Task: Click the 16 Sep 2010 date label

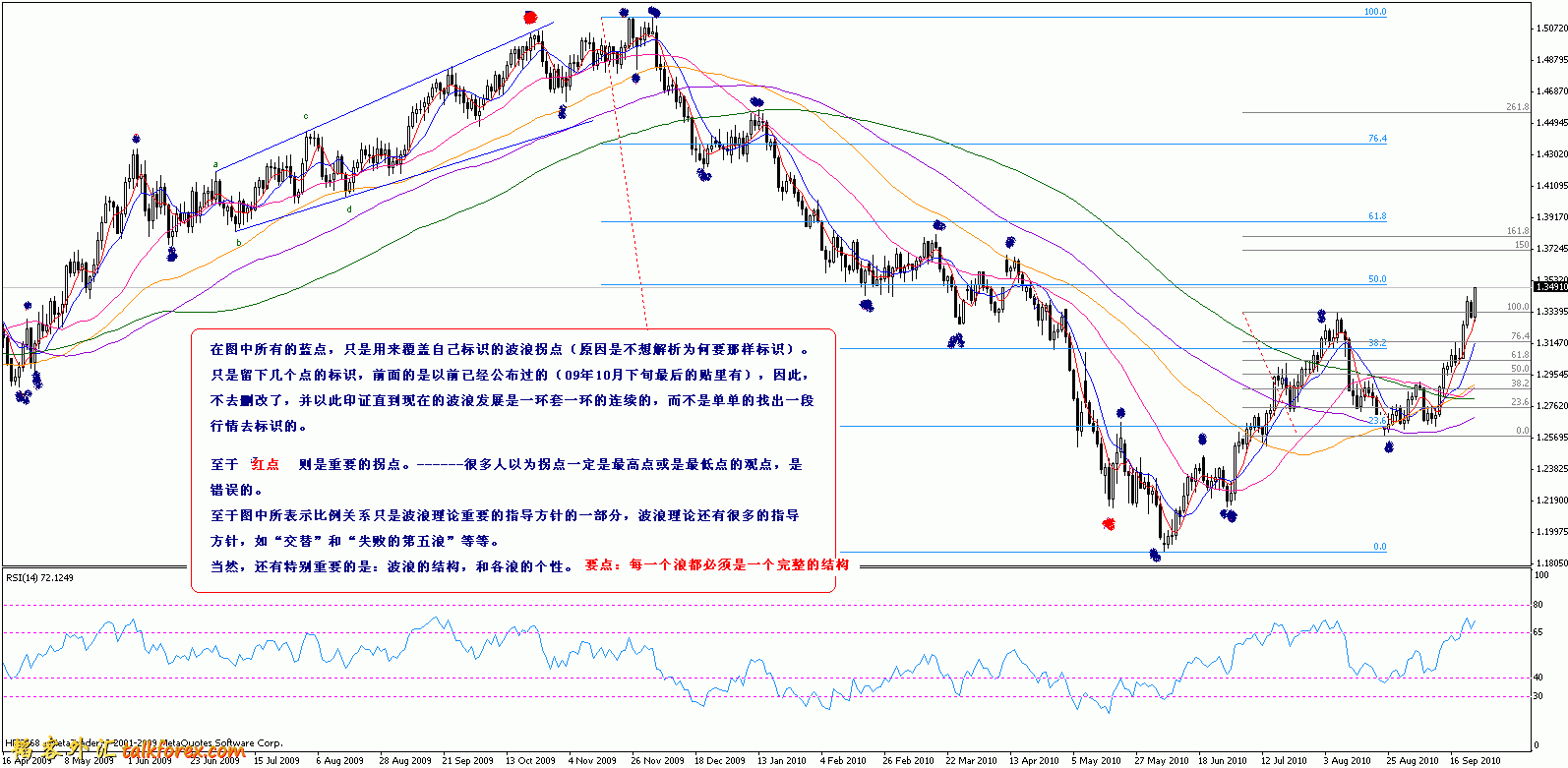Action: point(1475,760)
